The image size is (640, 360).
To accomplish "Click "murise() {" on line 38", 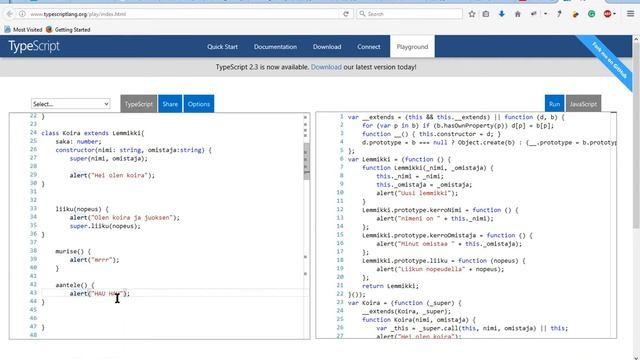I will coord(73,251).
